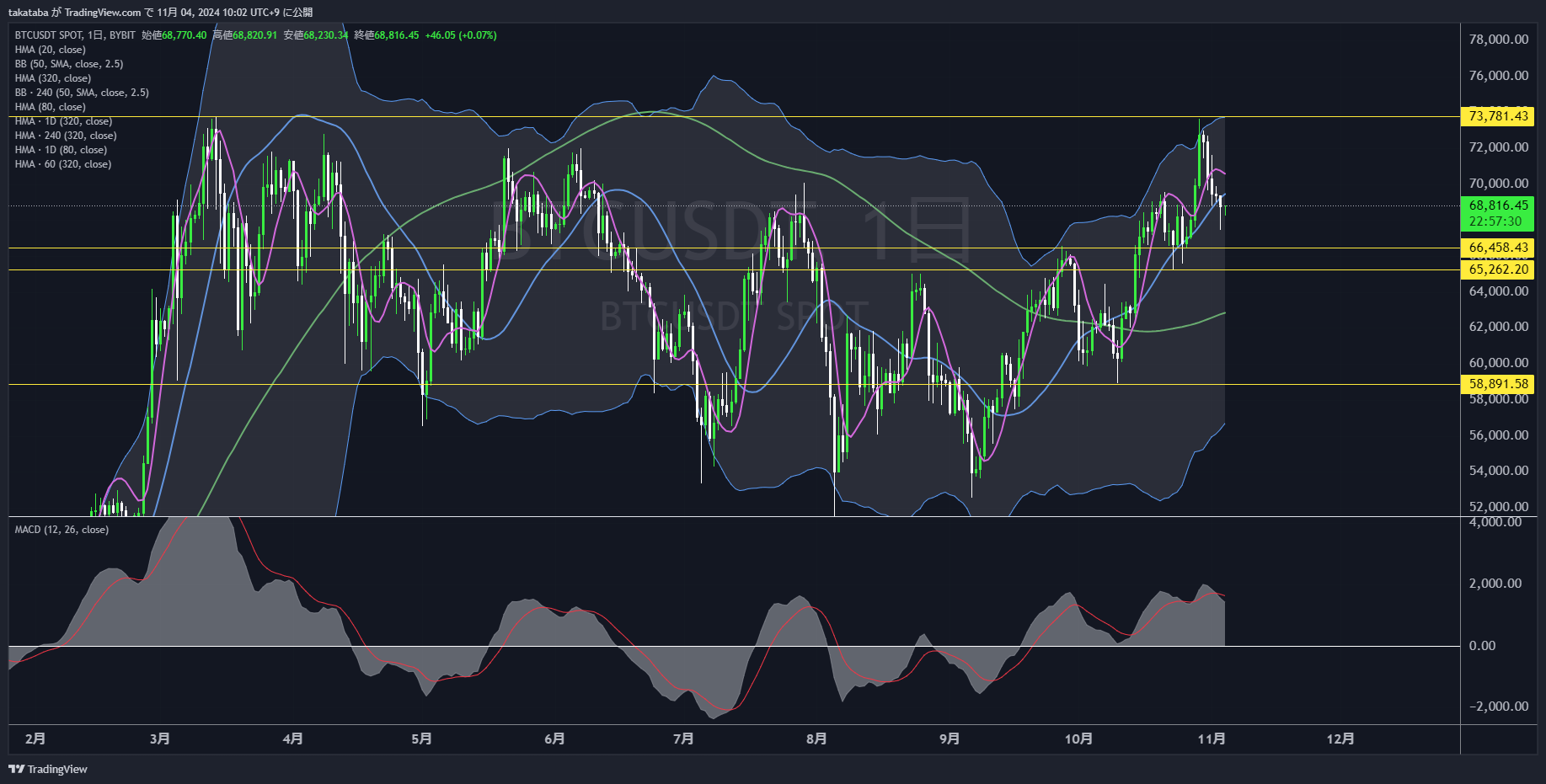1546x784 pixels.
Task: Click the 3月 time axis label
Action: (x=160, y=739)
